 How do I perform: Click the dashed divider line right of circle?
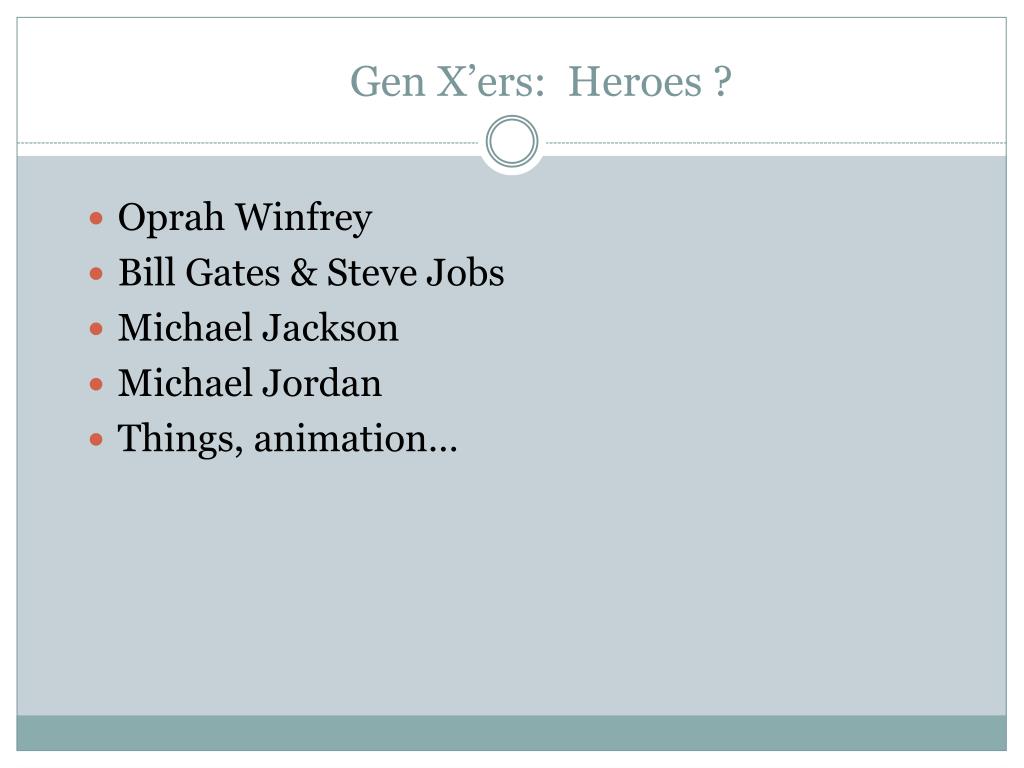[776, 143]
